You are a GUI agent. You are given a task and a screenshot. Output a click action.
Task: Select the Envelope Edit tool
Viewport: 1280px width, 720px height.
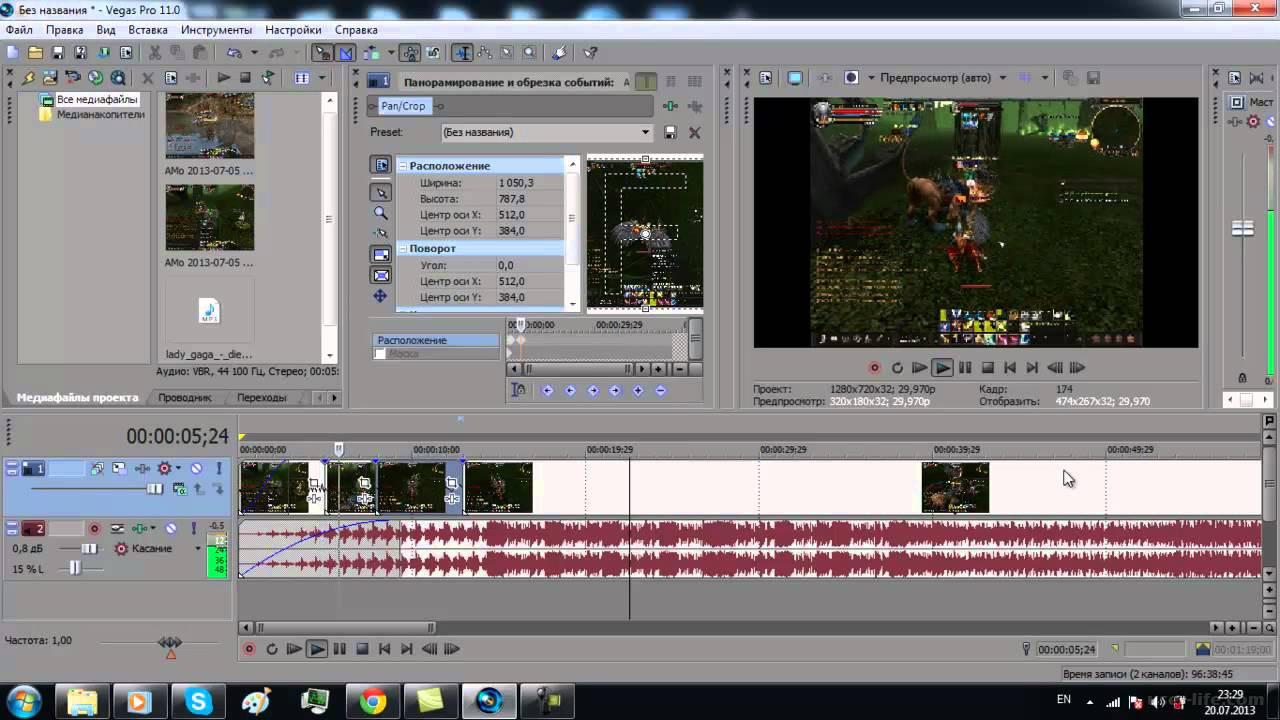pos(485,53)
